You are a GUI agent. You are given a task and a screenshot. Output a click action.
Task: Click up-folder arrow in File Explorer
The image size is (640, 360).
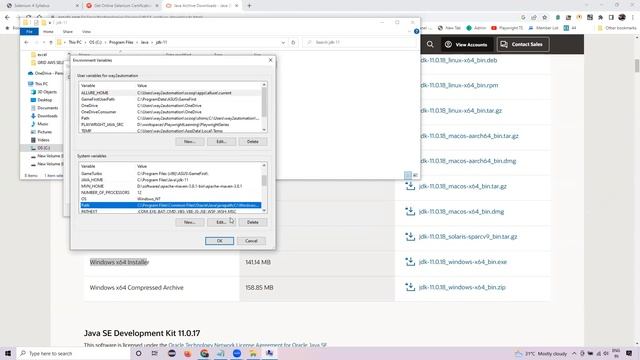(51, 42)
